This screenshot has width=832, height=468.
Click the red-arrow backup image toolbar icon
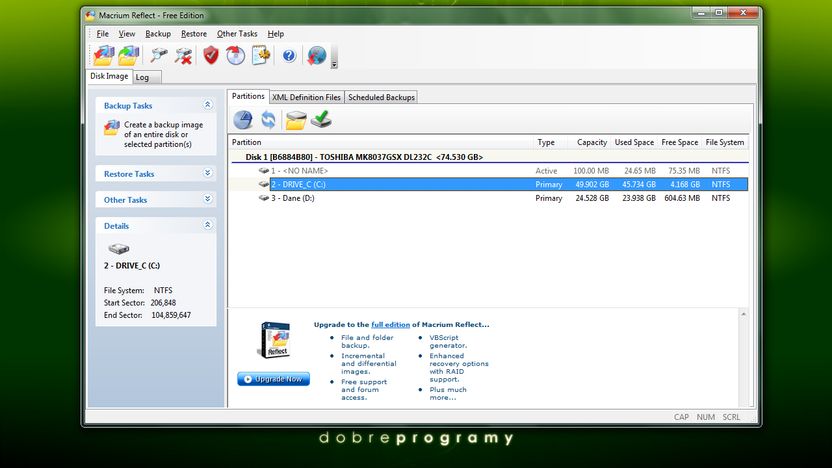[x=103, y=55]
